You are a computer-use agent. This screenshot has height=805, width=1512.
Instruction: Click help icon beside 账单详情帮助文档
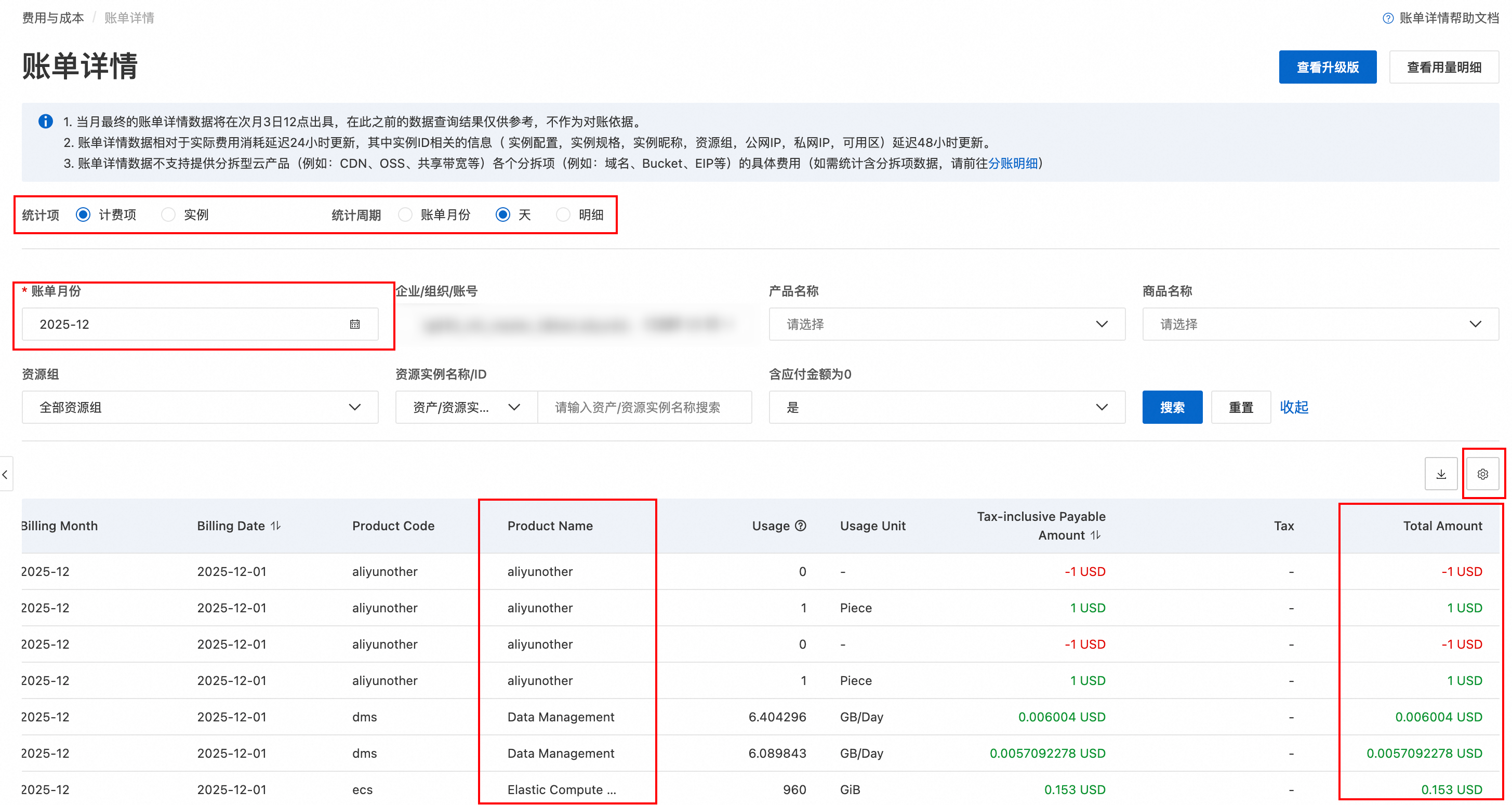pos(1388,18)
